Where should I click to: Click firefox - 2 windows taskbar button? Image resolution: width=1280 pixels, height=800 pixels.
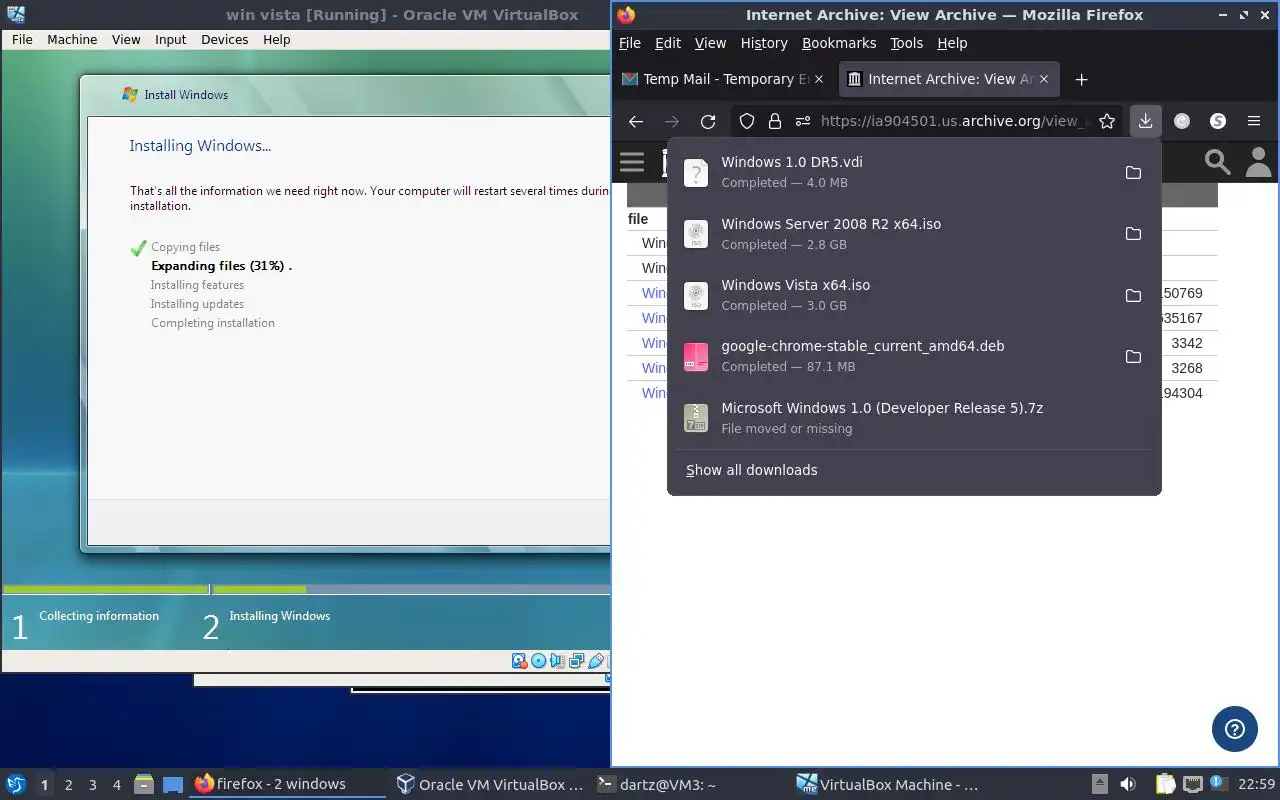[x=288, y=784]
